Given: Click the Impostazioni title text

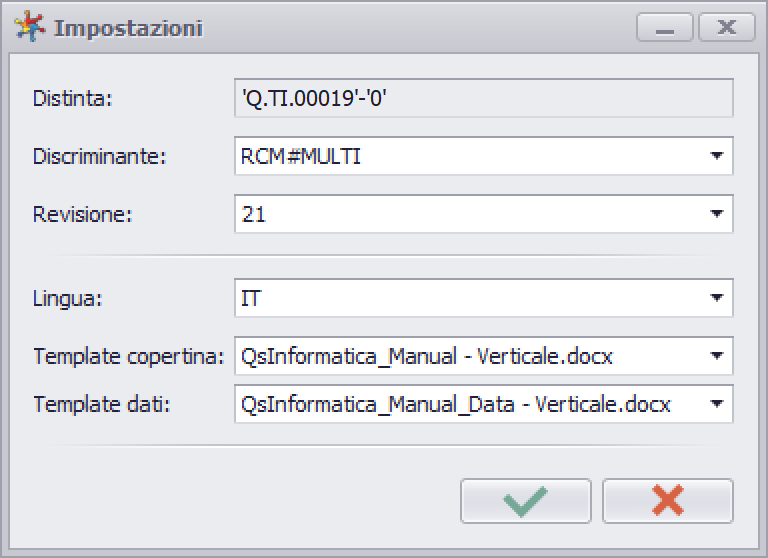Looking at the screenshot, I should point(128,28).
